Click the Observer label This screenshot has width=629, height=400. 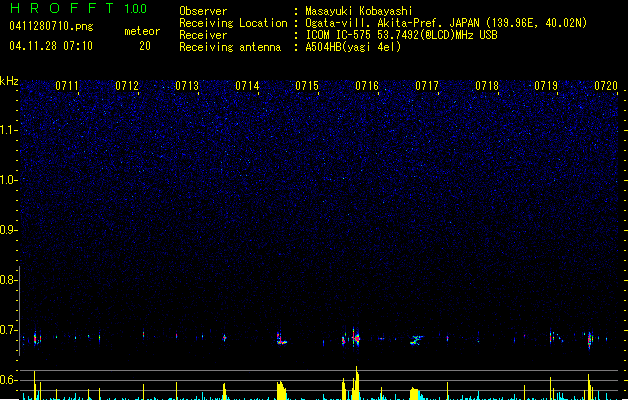coord(203,11)
